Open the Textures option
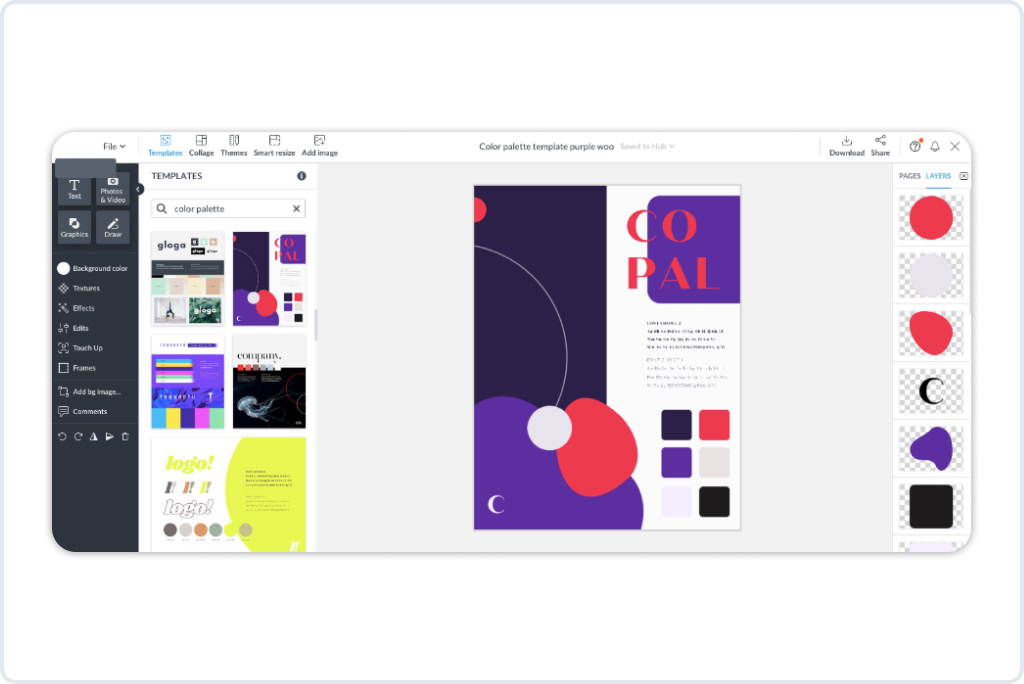Viewport: 1024px width, 684px height. point(79,288)
